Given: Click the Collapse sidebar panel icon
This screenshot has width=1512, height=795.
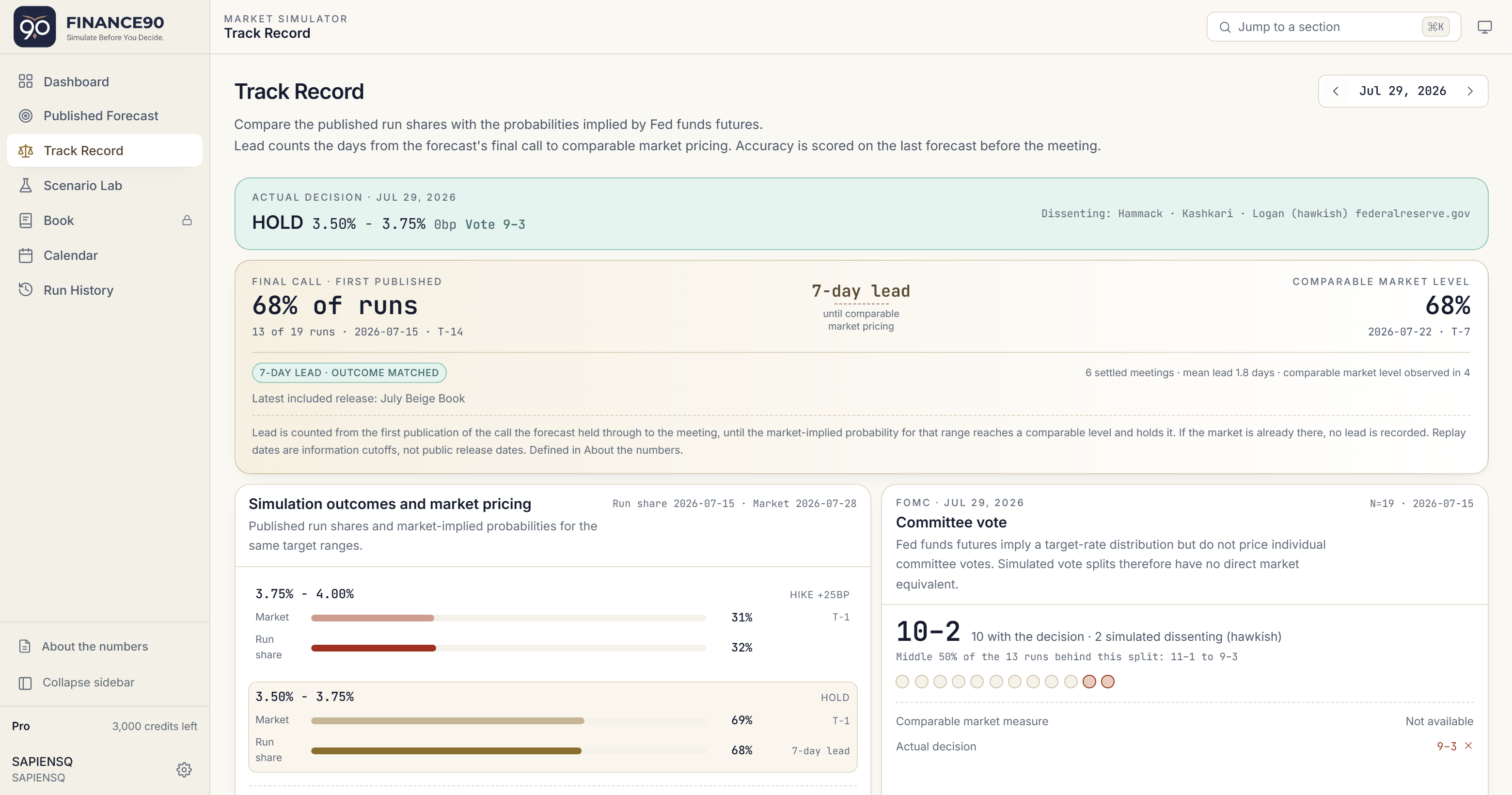Looking at the screenshot, I should pyautogui.click(x=25, y=683).
